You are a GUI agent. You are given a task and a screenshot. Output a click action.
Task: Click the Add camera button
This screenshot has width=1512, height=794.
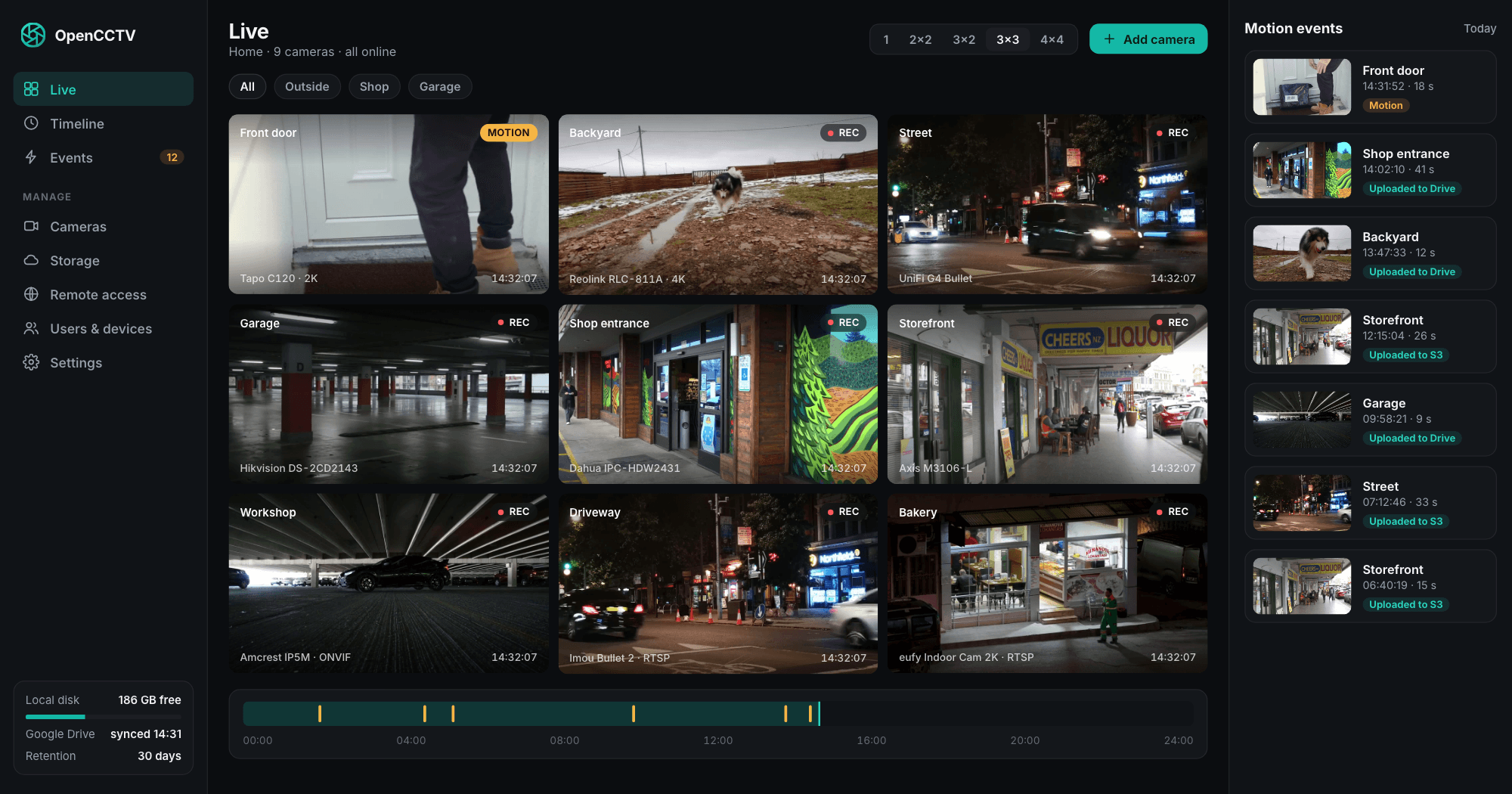[1148, 39]
